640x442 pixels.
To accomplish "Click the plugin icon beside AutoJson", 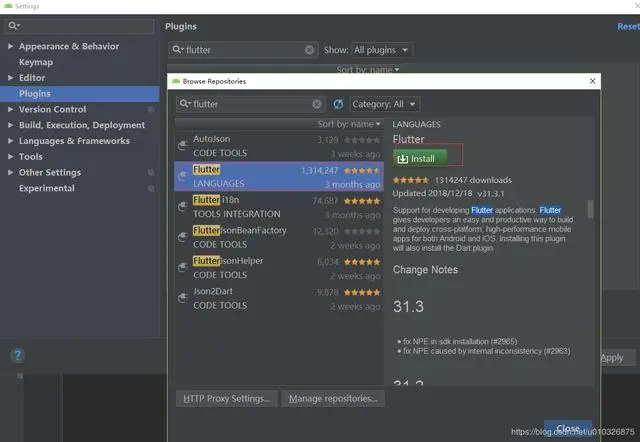I will [x=182, y=146].
